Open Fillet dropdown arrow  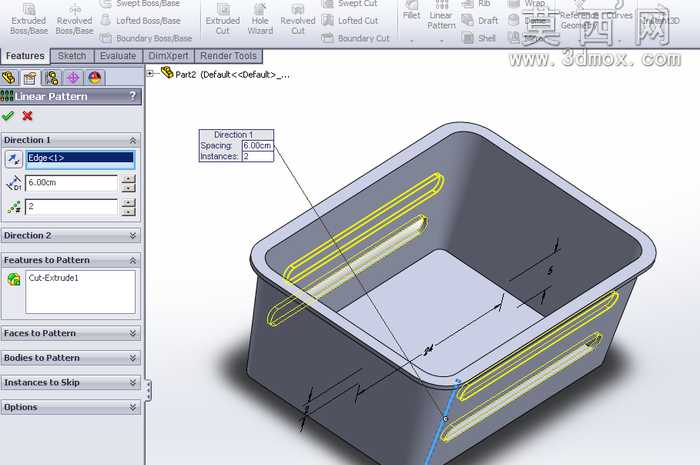pos(411,41)
